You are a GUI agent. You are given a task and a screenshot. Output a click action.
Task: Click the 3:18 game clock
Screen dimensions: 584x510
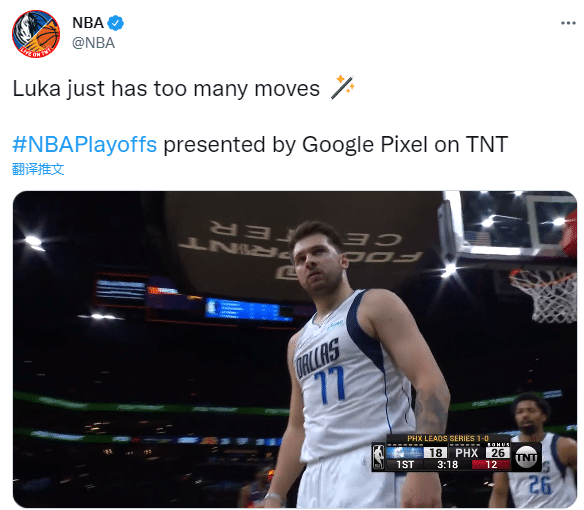tap(447, 465)
